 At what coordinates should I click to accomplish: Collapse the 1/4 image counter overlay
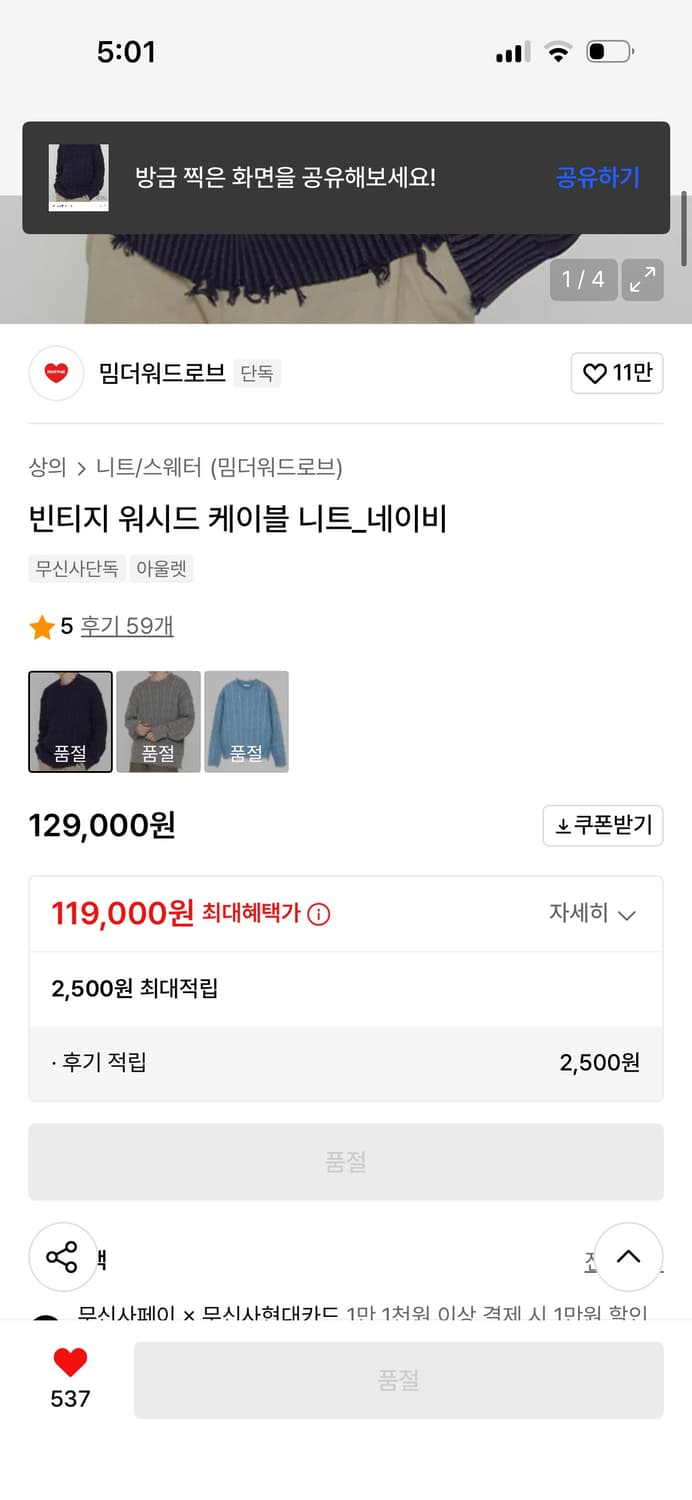pyautogui.click(x=583, y=280)
